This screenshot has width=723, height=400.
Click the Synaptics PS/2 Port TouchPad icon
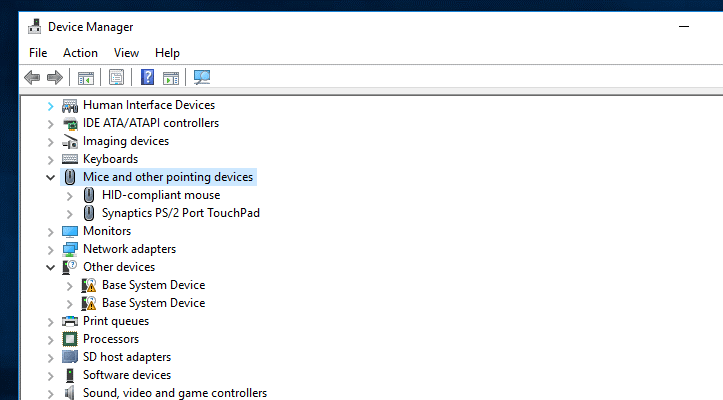point(89,213)
